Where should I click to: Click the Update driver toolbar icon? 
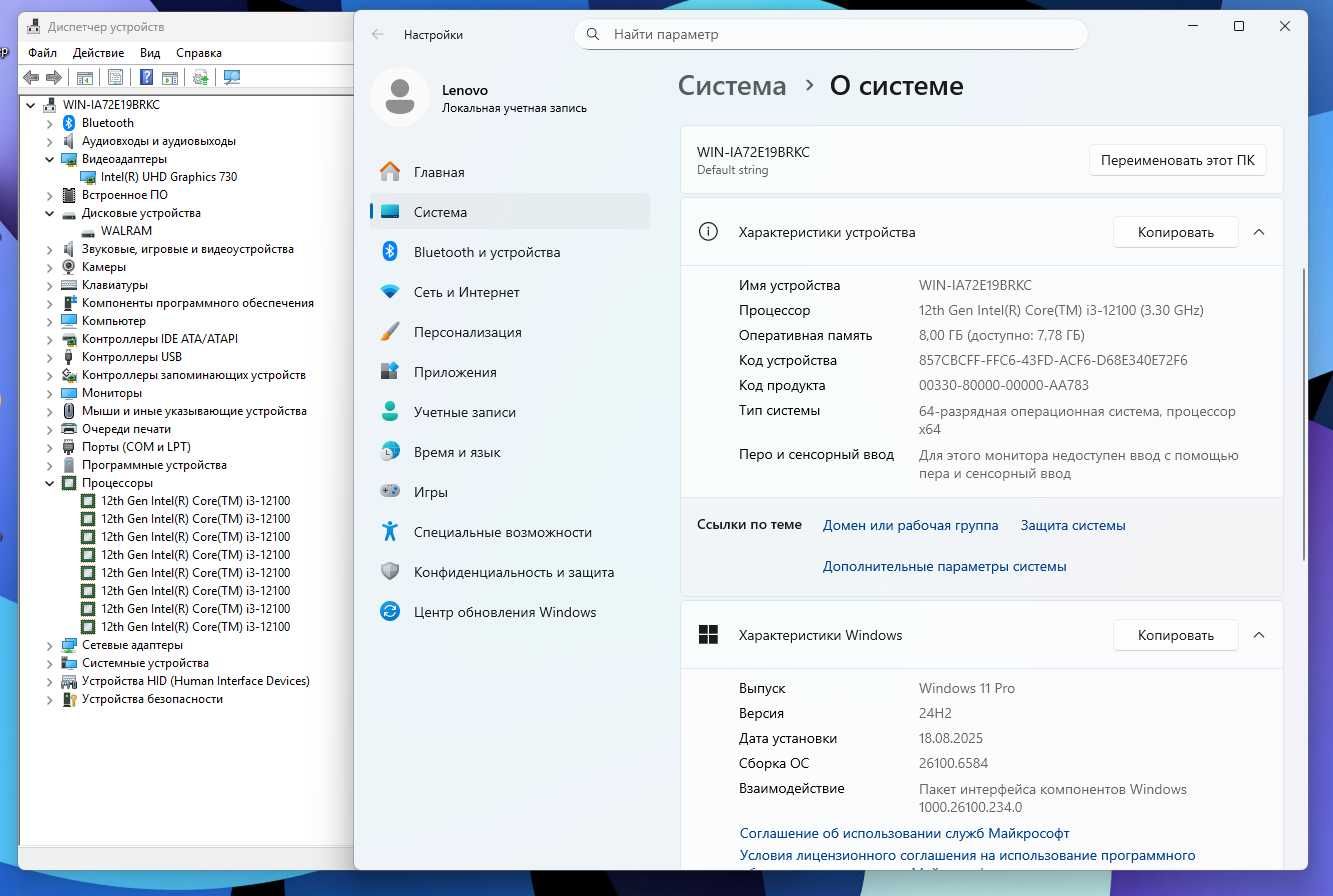click(201, 77)
